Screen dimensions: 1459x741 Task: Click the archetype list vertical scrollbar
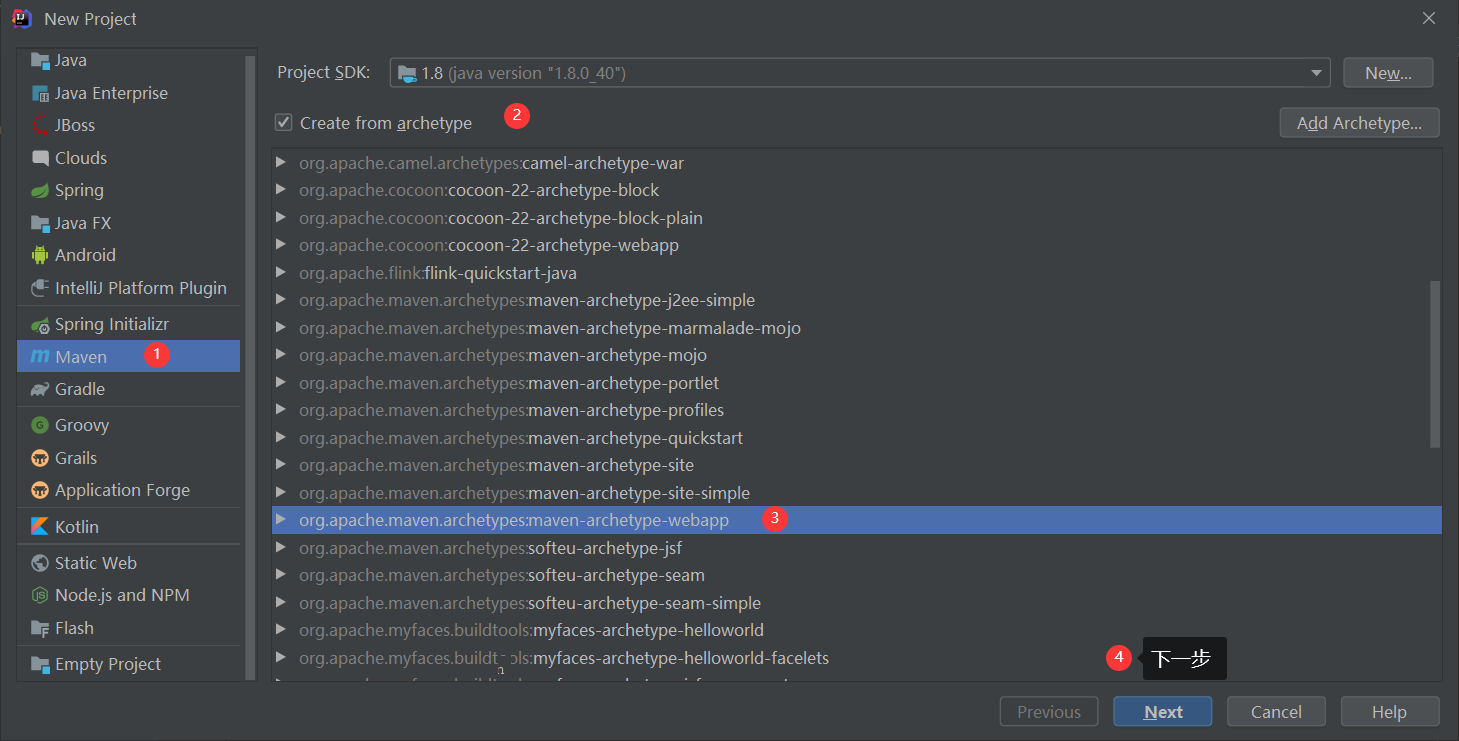point(1435,364)
